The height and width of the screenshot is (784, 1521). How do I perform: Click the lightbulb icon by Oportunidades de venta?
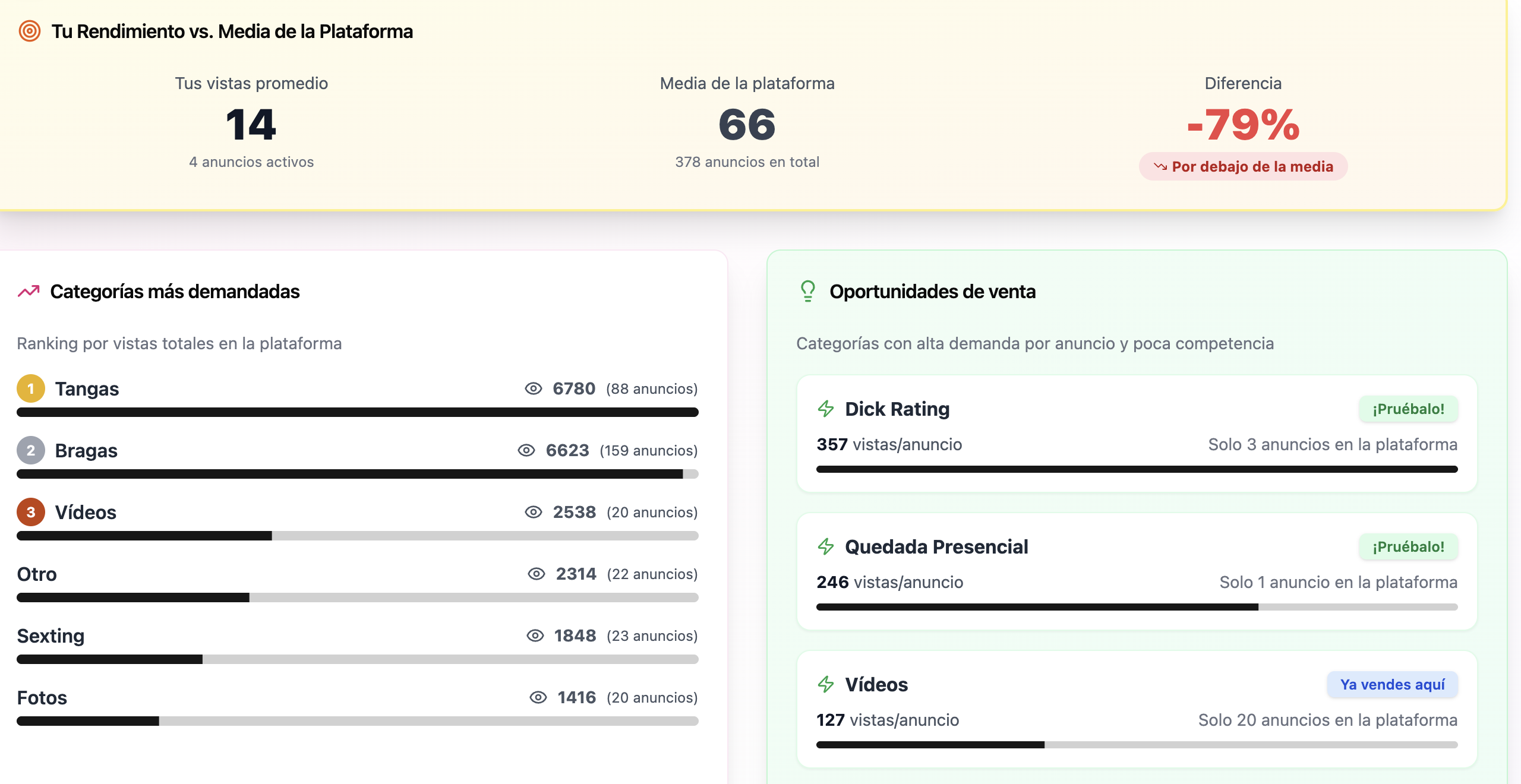[x=808, y=291]
